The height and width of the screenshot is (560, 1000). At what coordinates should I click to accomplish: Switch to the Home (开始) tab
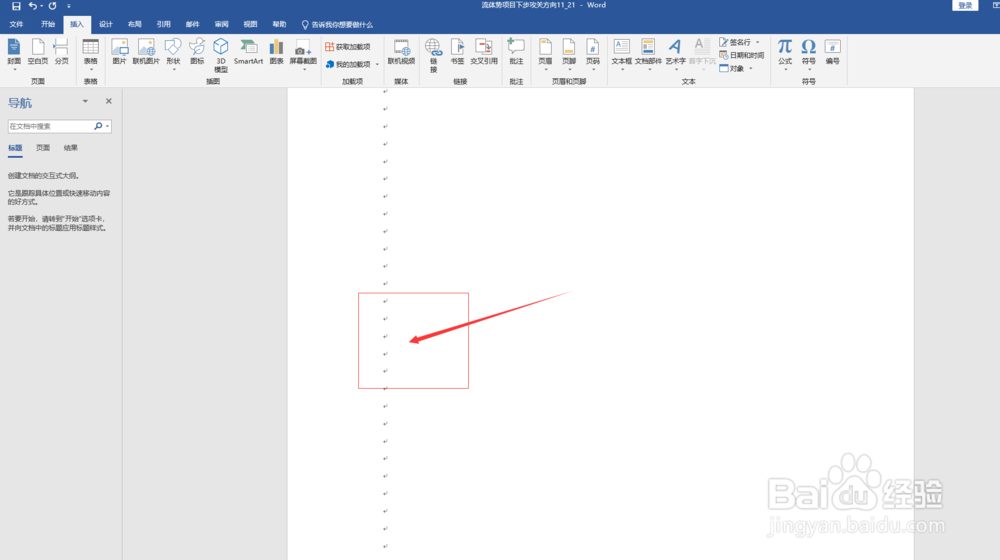[x=48, y=24]
